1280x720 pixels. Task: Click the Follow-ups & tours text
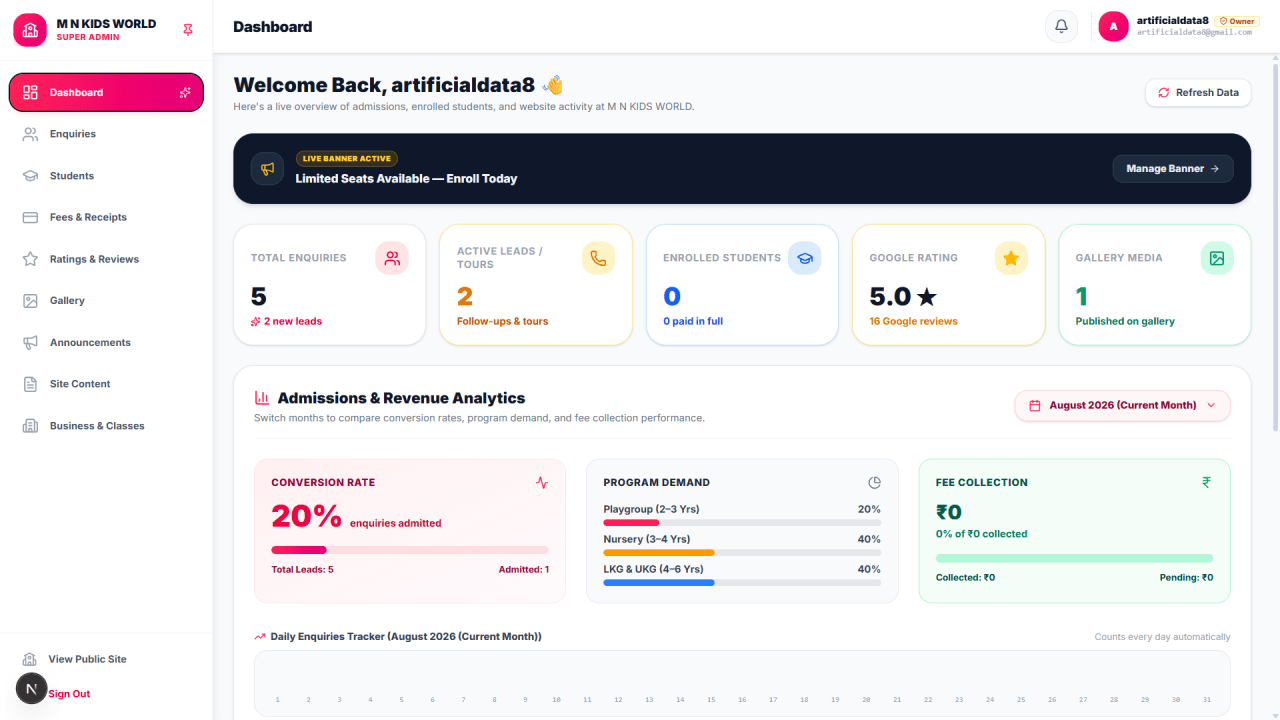[502, 321]
